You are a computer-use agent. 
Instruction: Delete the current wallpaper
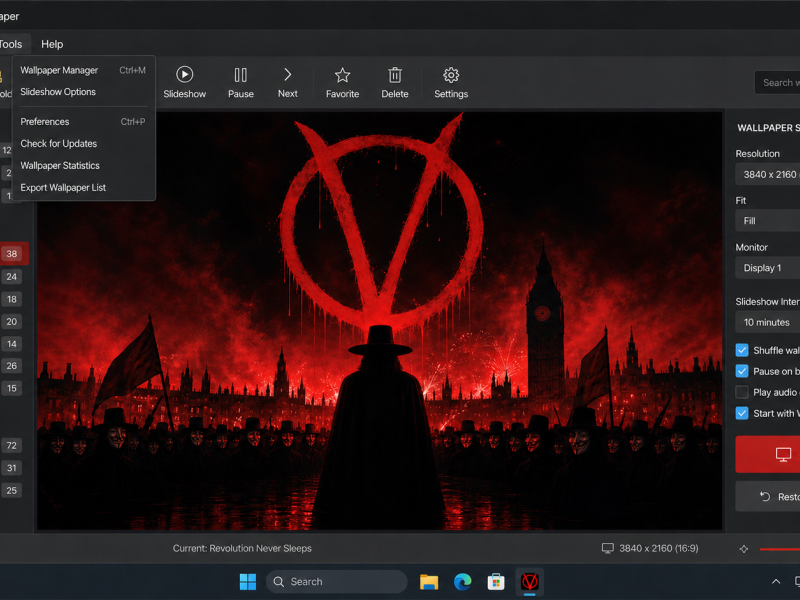coord(394,83)
